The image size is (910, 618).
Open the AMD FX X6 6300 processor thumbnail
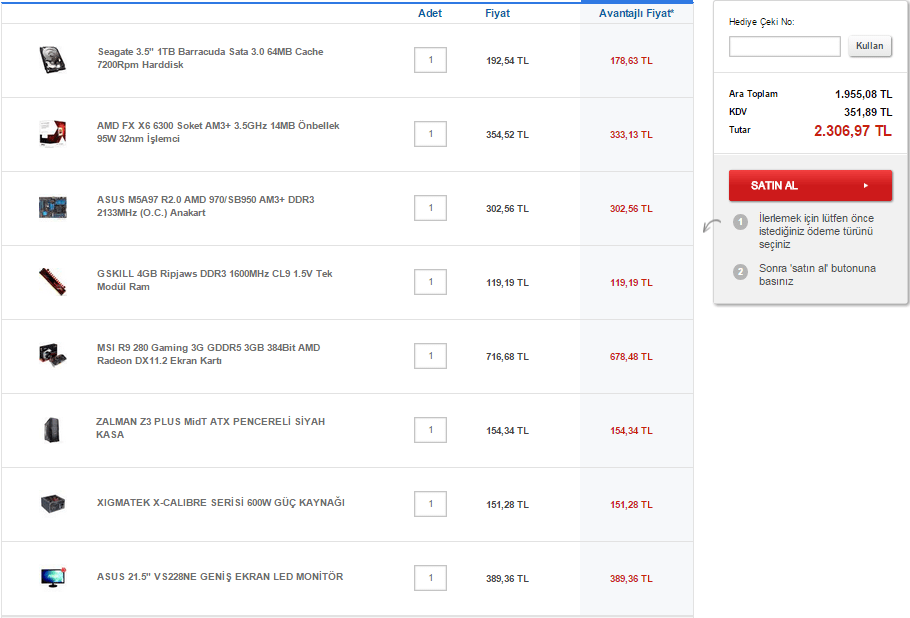coord(52,133)
